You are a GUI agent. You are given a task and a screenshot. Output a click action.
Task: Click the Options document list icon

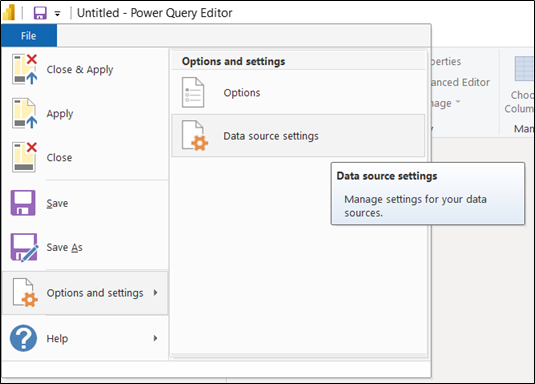[x=193, y=93]
